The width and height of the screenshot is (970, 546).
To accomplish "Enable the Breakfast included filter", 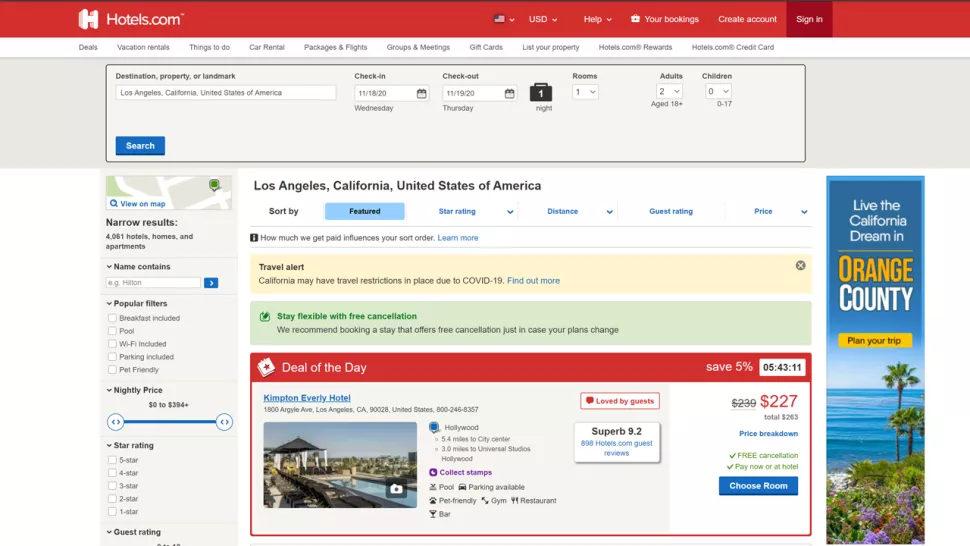I will pyautogui.click(x=112, y=318).
